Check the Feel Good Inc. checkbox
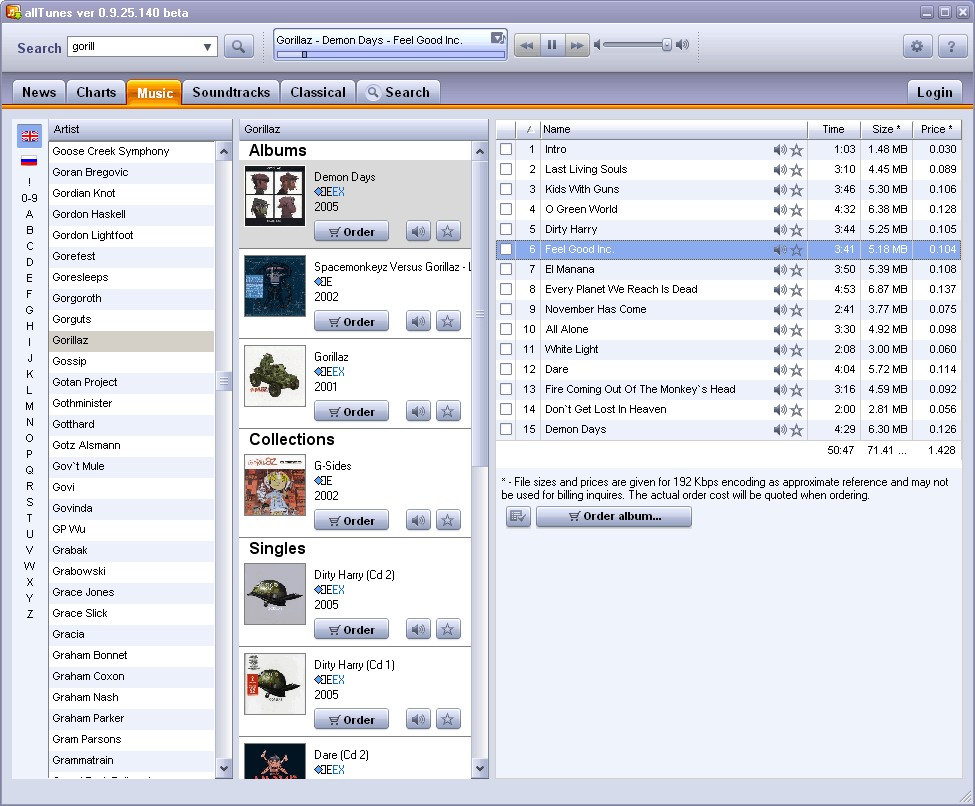This screenshot has width=975, height=806. 506,249
